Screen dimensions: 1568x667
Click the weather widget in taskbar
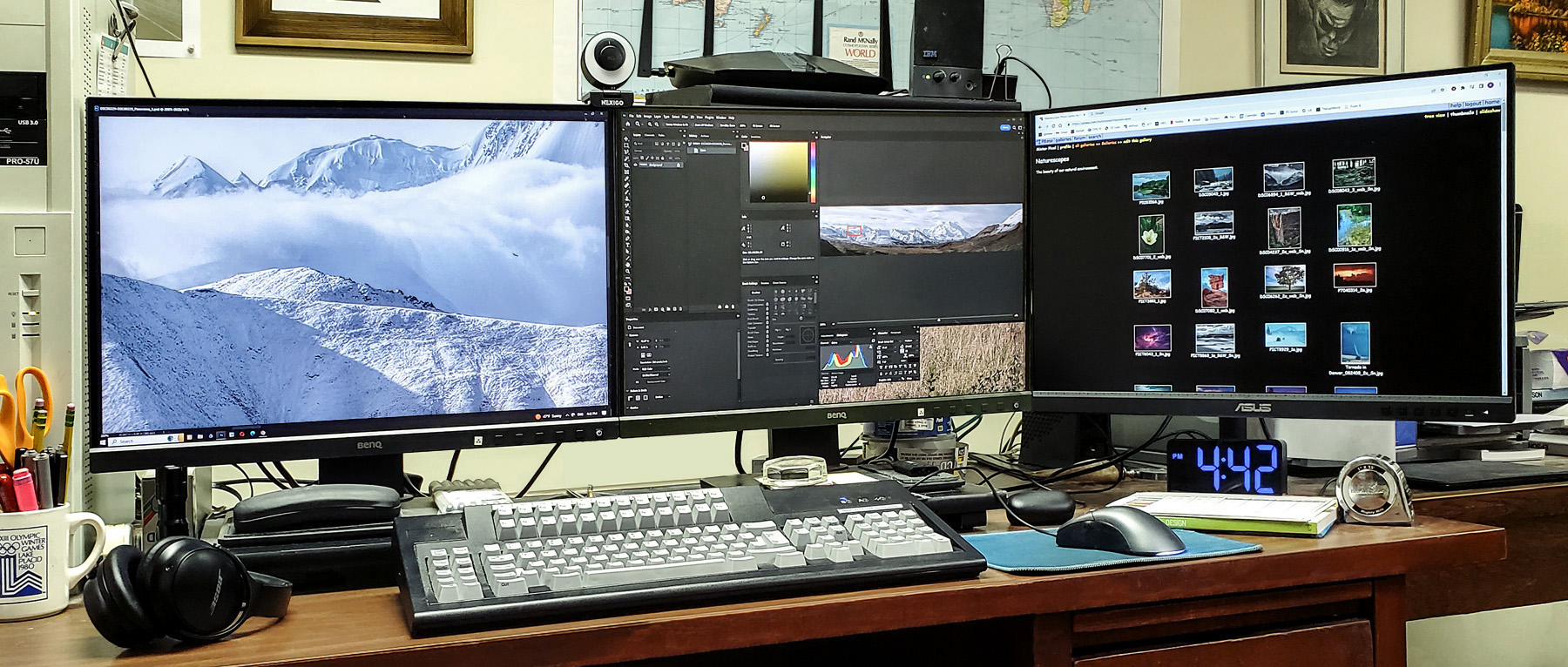pos(549,416)
